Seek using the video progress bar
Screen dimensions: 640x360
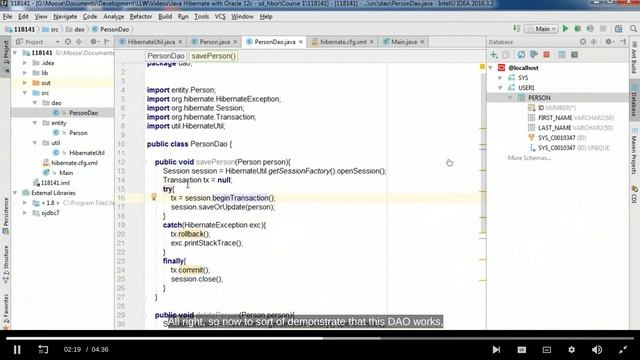(320, 338)
